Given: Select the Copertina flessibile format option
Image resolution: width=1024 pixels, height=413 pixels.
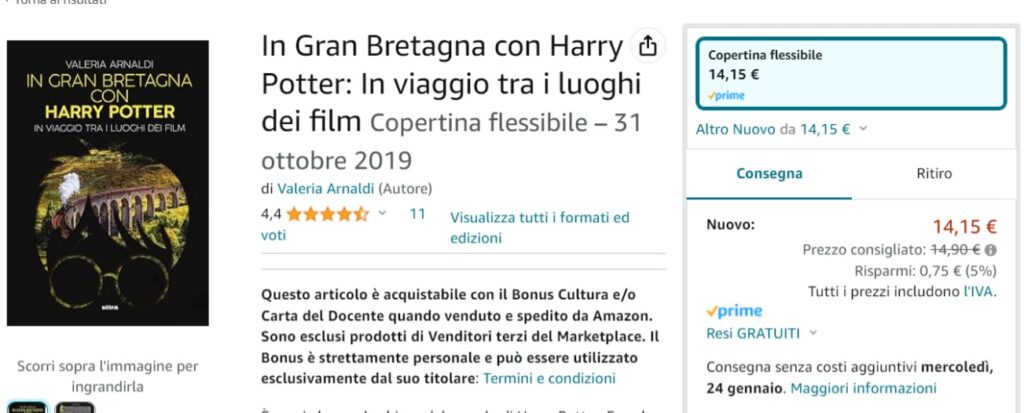Looking at the screenshot, I should click(x=851, y=73).
